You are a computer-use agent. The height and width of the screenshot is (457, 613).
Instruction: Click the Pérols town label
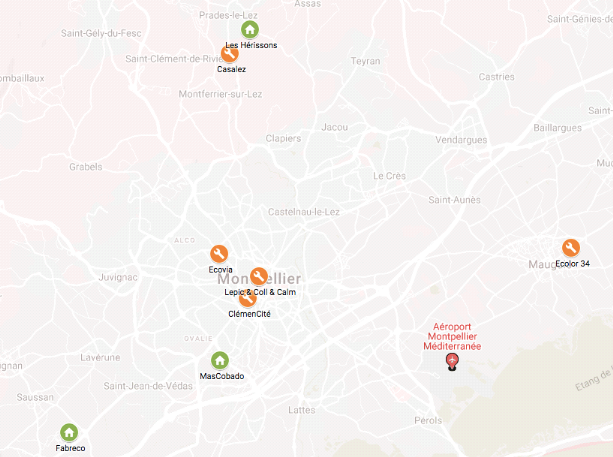[428, 421]
